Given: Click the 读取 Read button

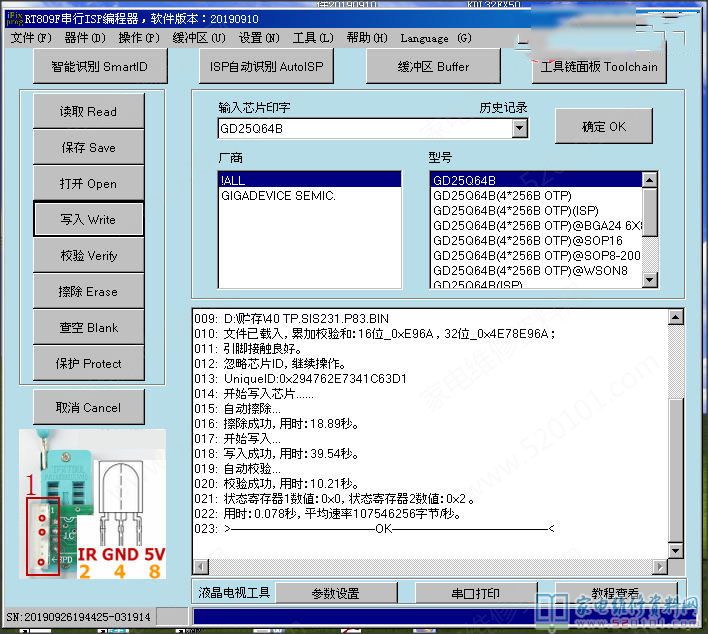Looking at the screenshot, I should pos(88,112).
